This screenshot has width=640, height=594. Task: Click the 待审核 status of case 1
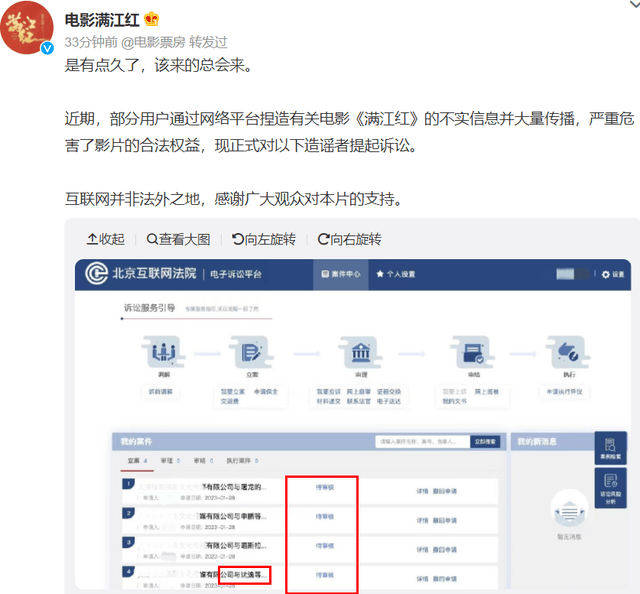(x=324, y=487)
